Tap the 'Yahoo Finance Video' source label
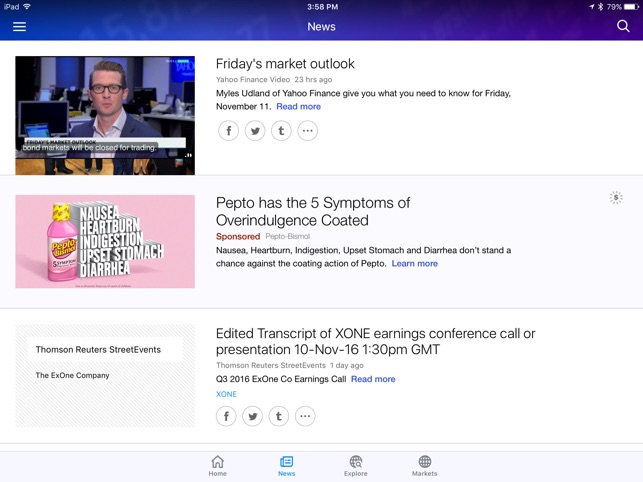The width and height of the screenshot is (643, 482). click(253, 80)
